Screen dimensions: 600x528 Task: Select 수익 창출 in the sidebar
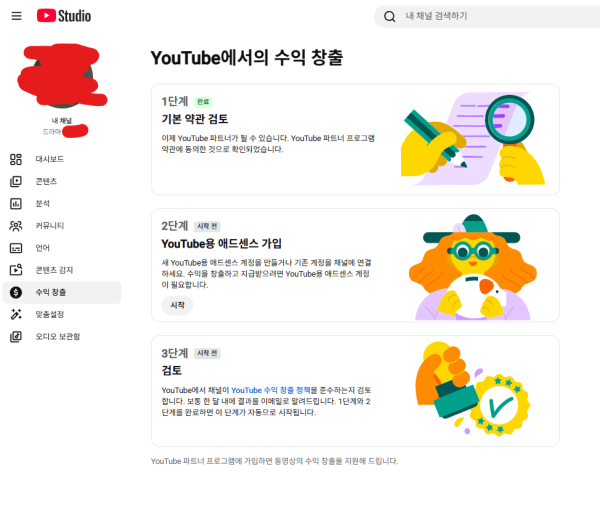[62, 292]
